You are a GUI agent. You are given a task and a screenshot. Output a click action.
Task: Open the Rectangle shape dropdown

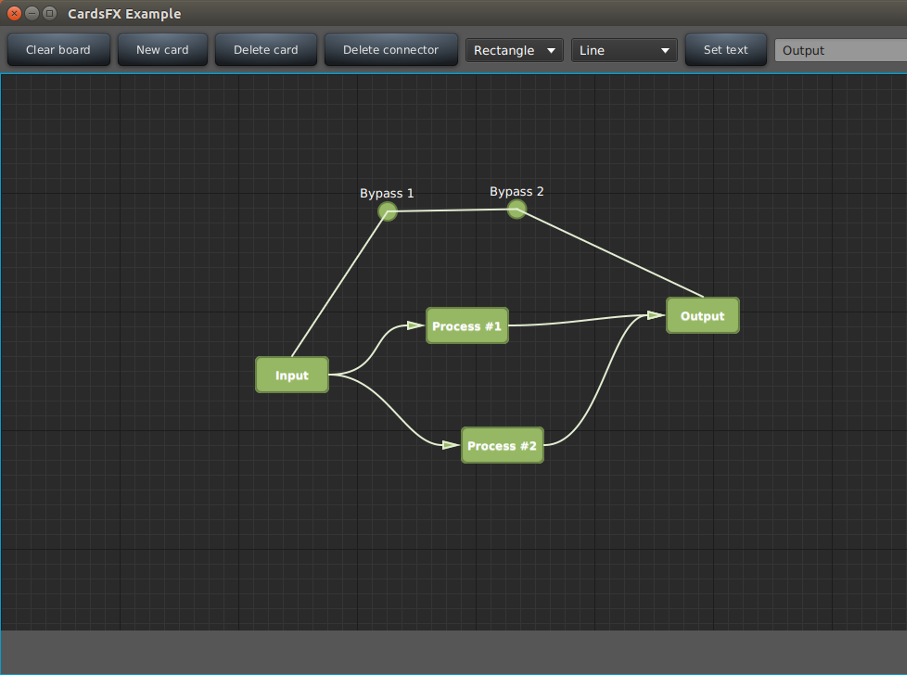tap(514, 50)
